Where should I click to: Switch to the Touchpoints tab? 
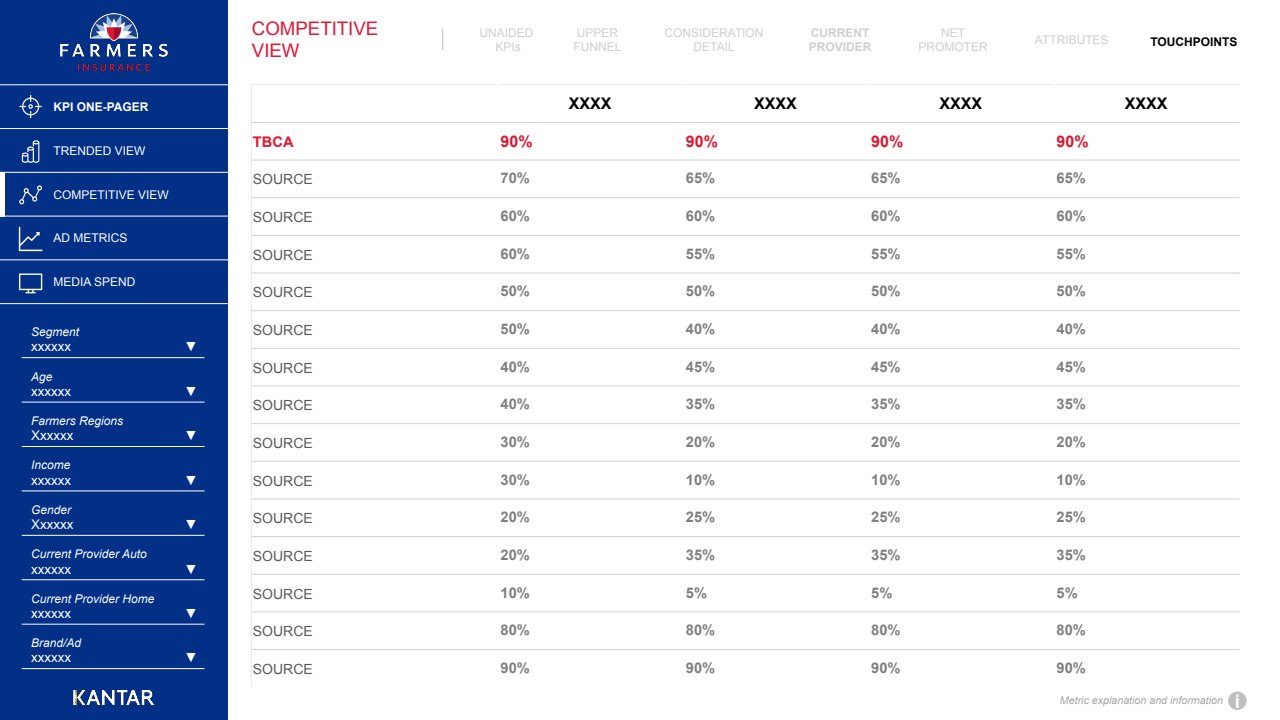click(x=1193, y=42)
